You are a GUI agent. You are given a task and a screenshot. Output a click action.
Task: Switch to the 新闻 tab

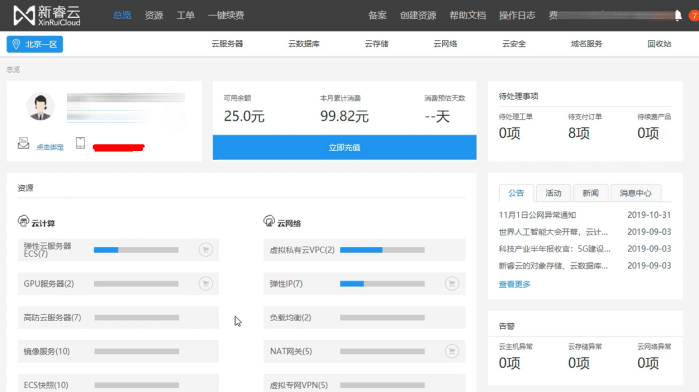[590, 193]
